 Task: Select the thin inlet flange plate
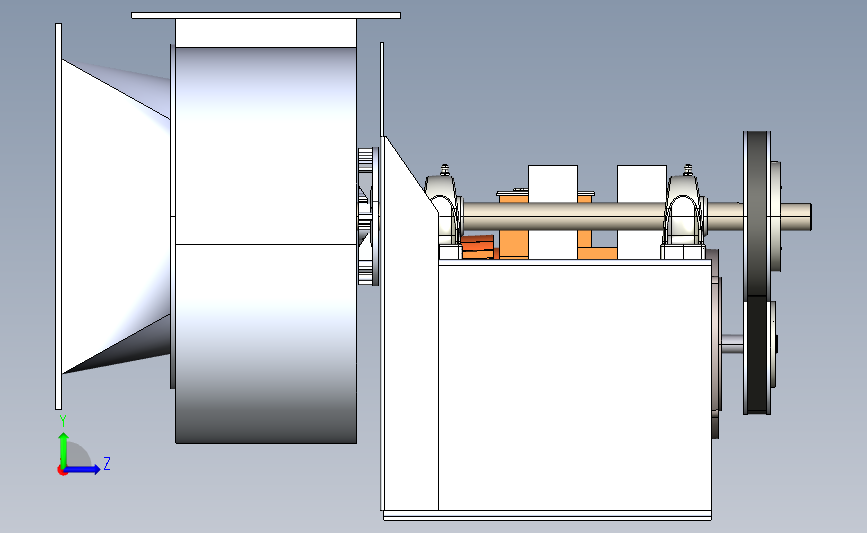click(x=59, y=216)
